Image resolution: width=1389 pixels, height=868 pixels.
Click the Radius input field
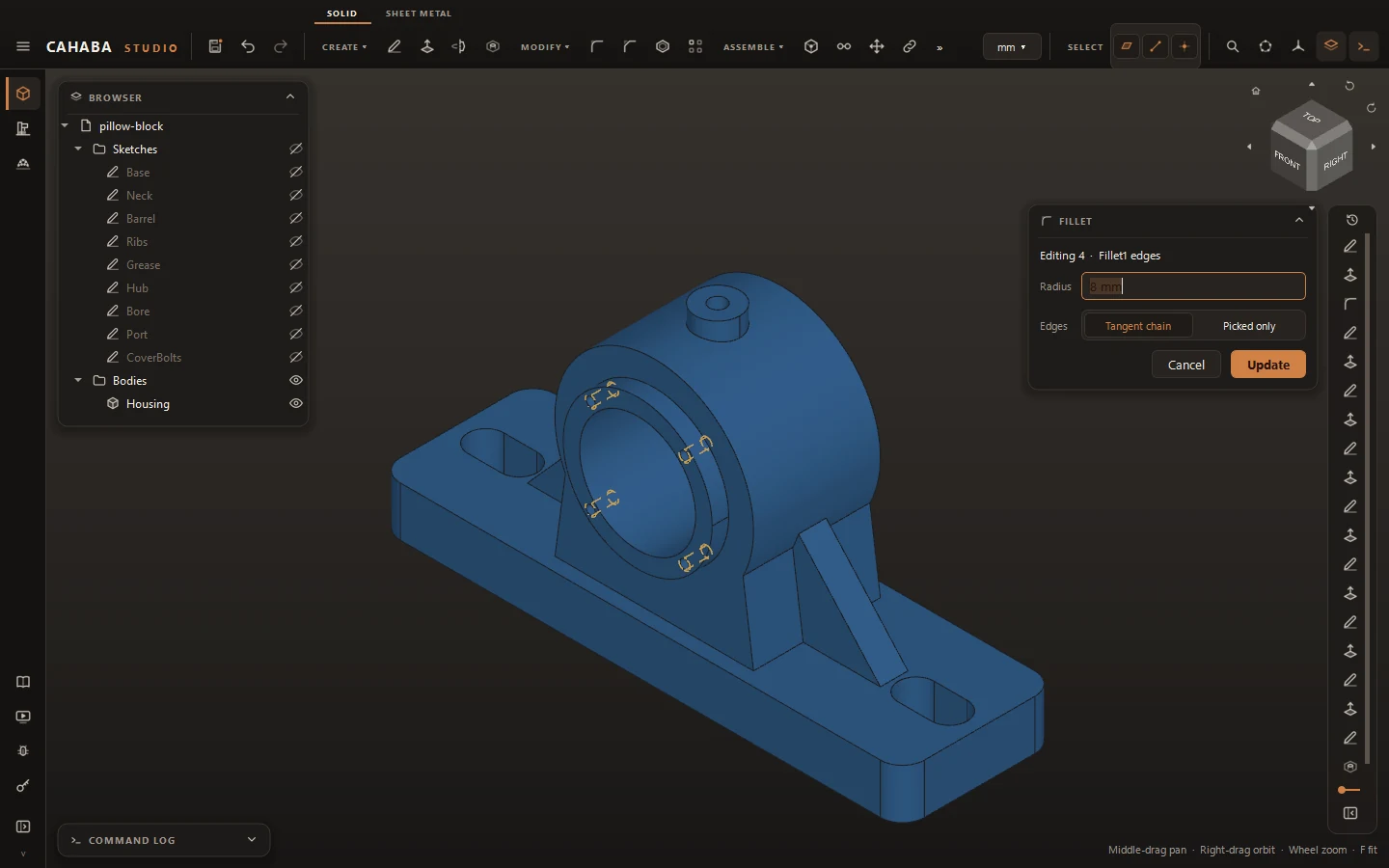1193,286
